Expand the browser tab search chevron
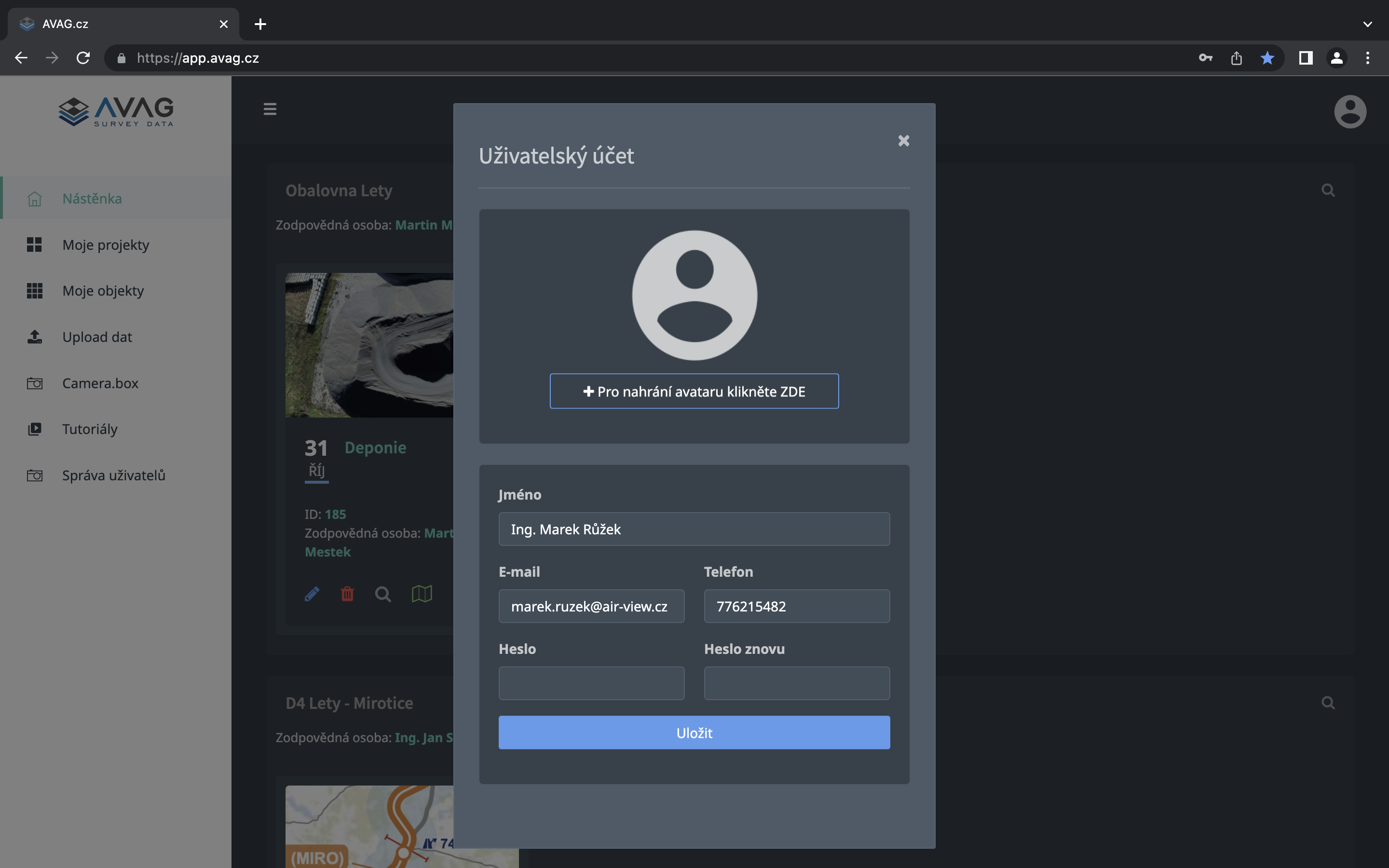 [1367, 24]
